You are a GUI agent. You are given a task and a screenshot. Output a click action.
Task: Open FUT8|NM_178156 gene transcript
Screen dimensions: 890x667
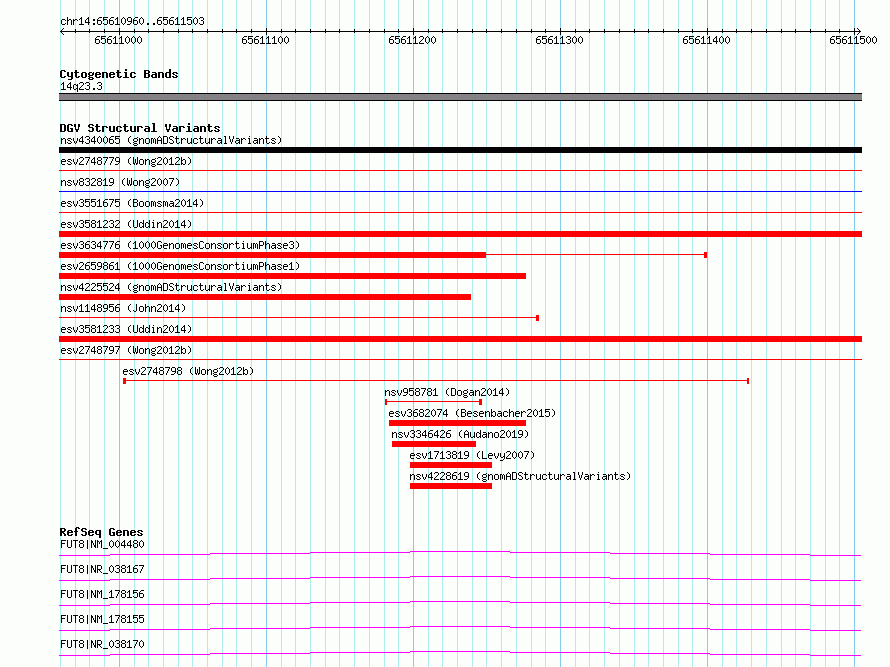point(102,594)
